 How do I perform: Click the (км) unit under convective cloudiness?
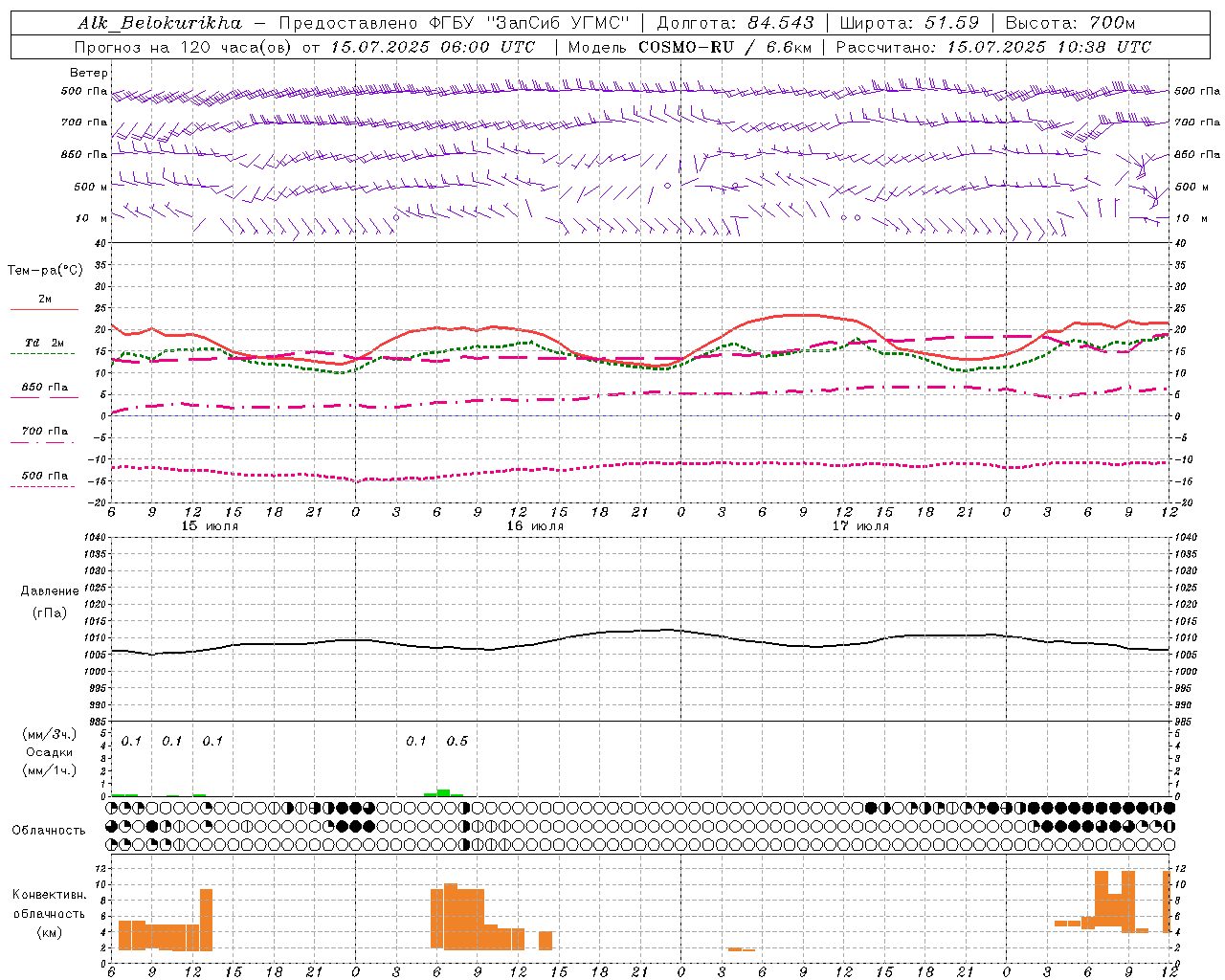coord(49,932)
